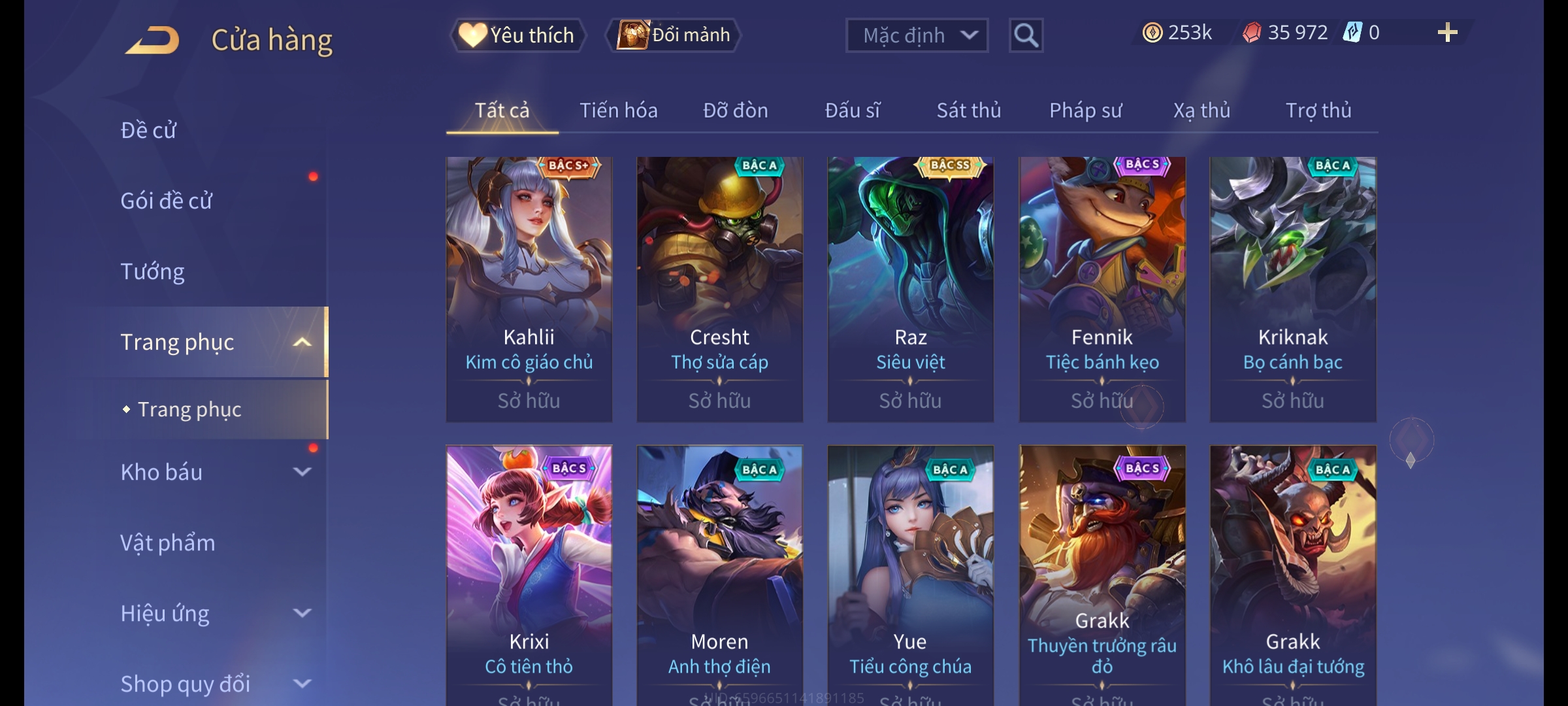1568x706 pixels.
Task: Tap the plus icon to add currency
Action: (1448, 33)
